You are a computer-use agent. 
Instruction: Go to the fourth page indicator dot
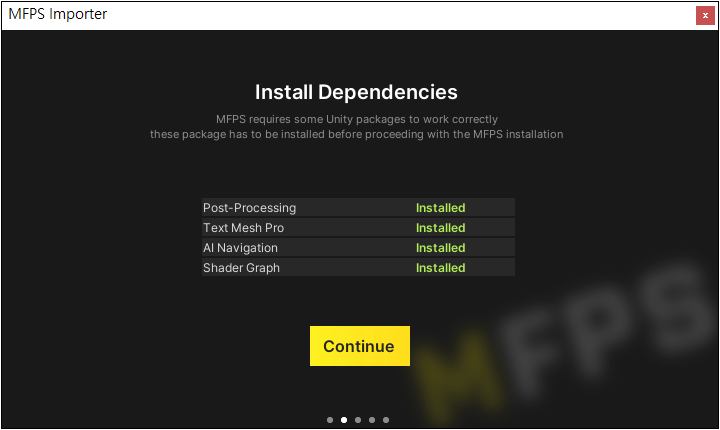pos(372,420)
